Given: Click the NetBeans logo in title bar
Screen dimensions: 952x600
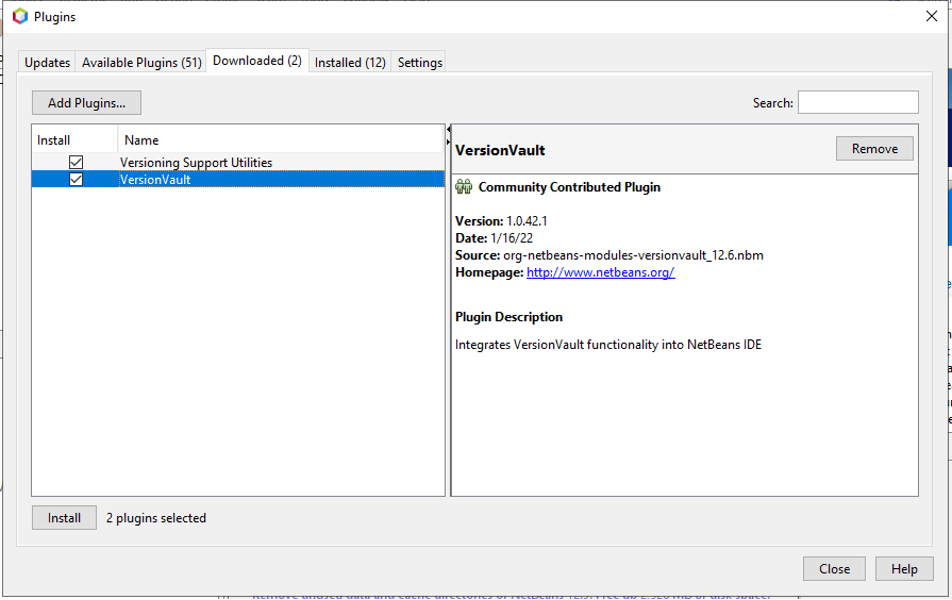Looking at the screenshot, I should click(x=20, y=17).
